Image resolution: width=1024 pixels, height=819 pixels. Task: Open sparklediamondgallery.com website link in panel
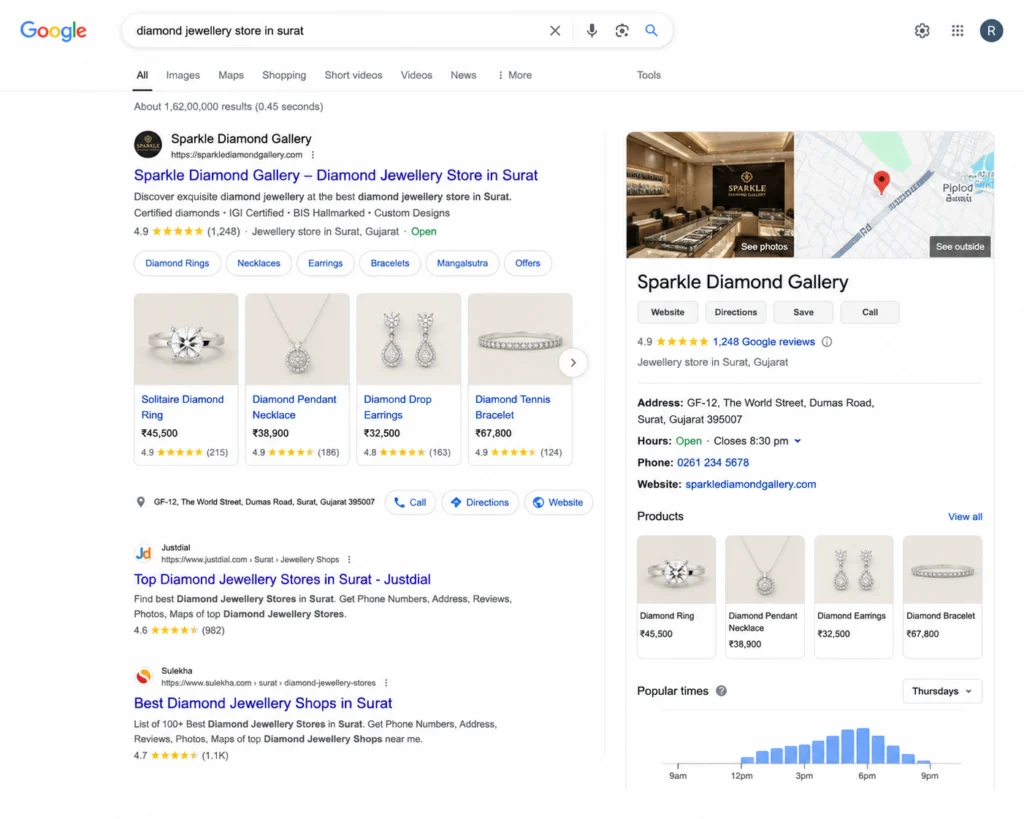click(x=750, y=484)
